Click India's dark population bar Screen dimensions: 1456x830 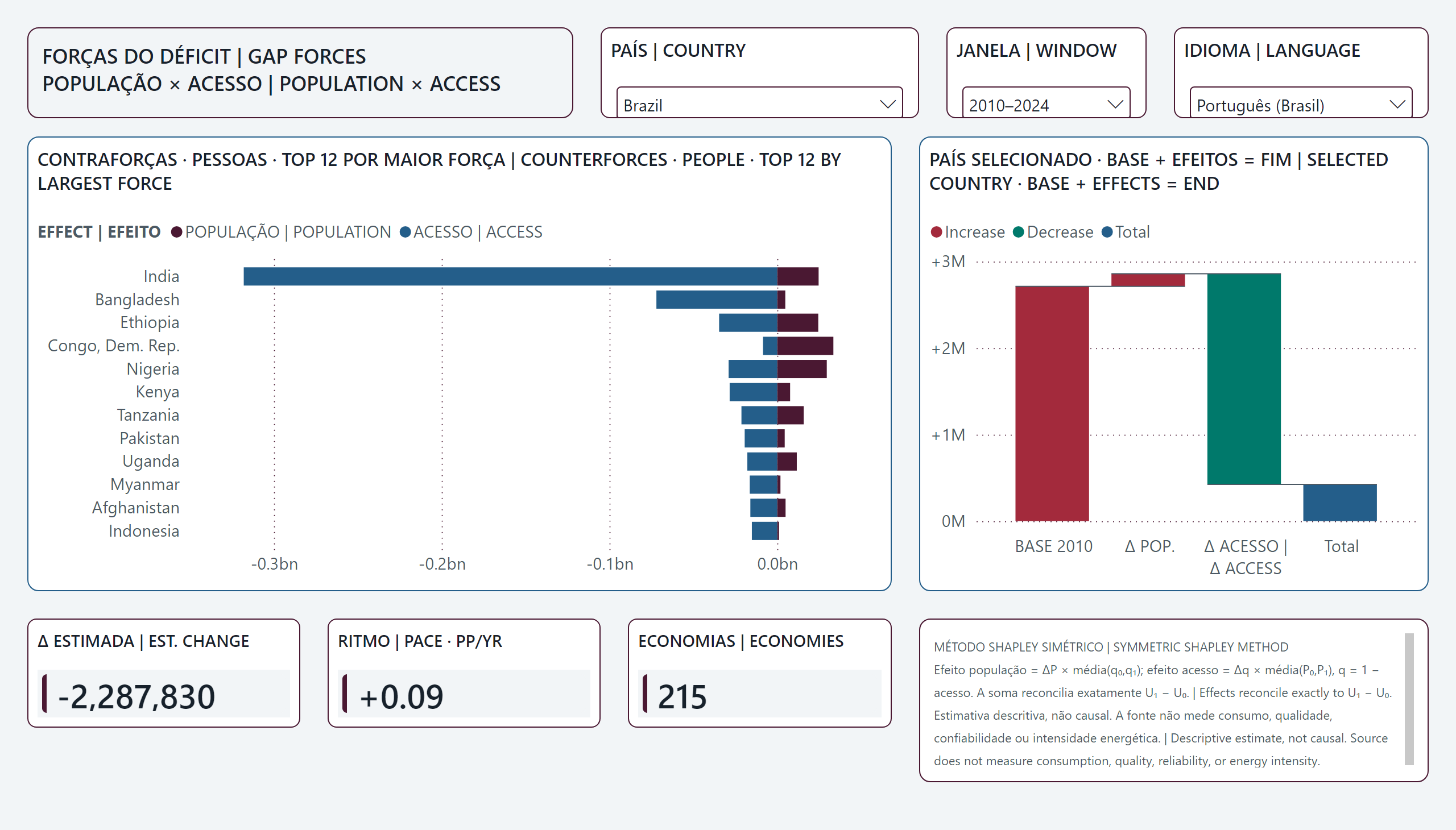(798, 276)
